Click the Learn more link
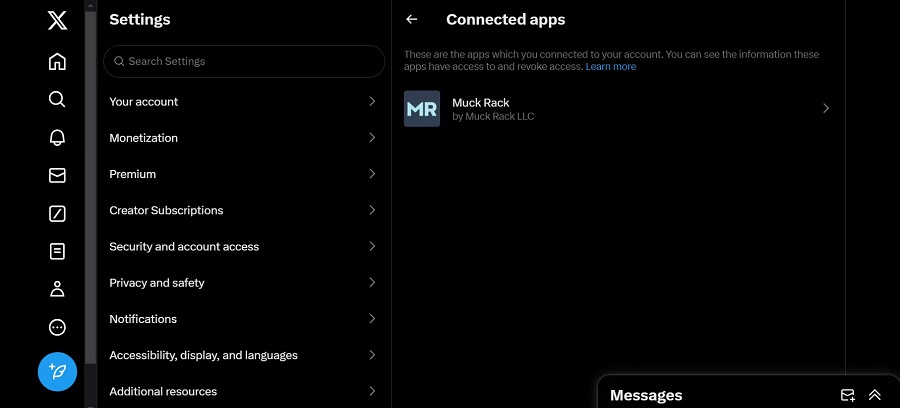 [610, 67]
